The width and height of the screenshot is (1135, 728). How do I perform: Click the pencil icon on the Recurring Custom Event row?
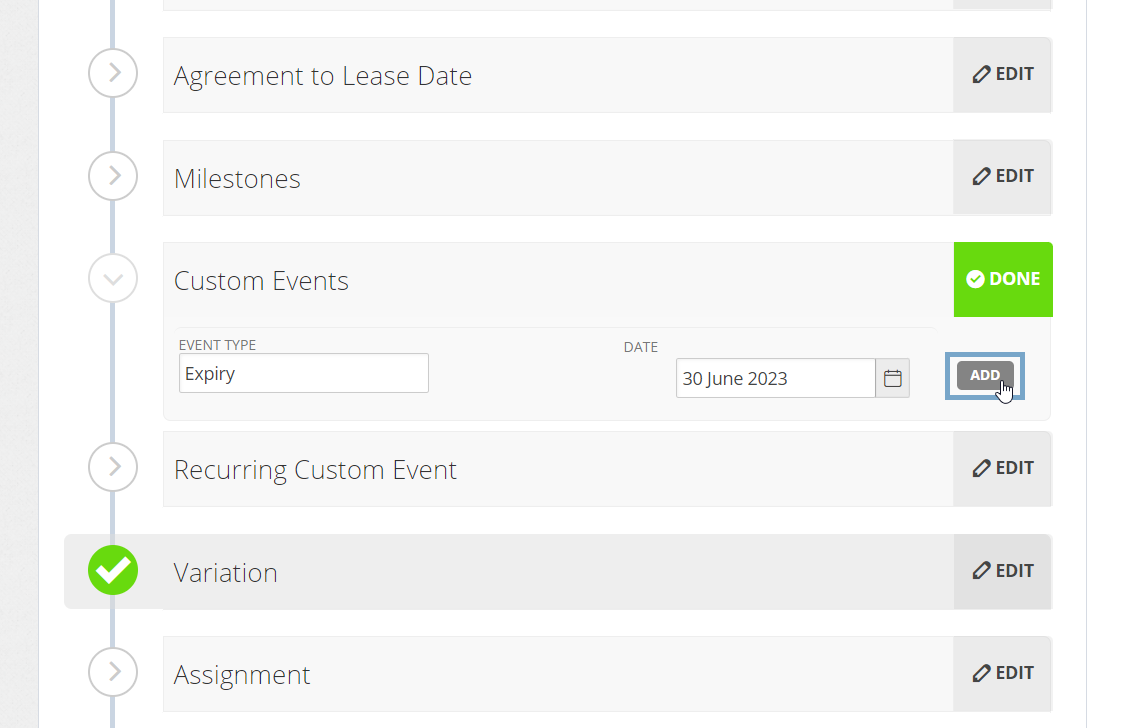pos(981,468)
